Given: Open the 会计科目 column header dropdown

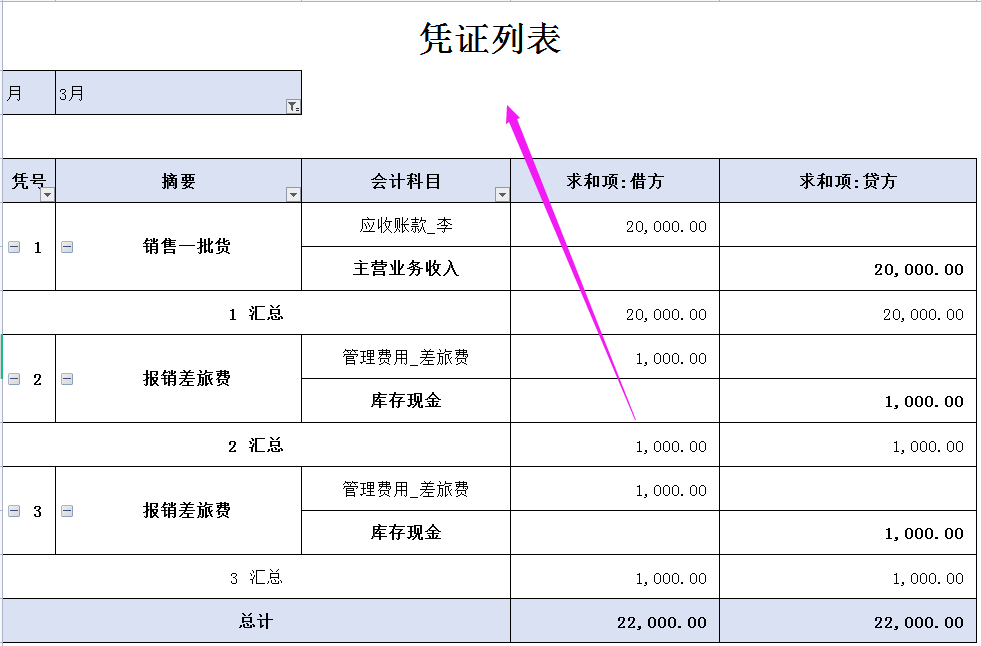Looking at the screenshot, I should click(502, 193).
